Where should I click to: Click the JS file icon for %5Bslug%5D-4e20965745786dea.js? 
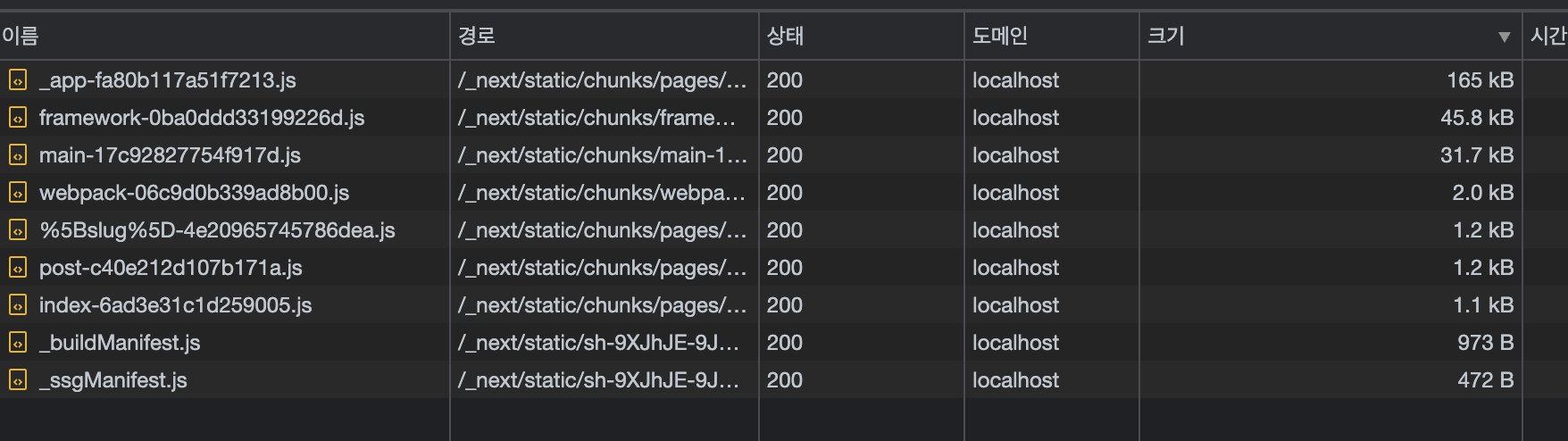coord(18,230)
